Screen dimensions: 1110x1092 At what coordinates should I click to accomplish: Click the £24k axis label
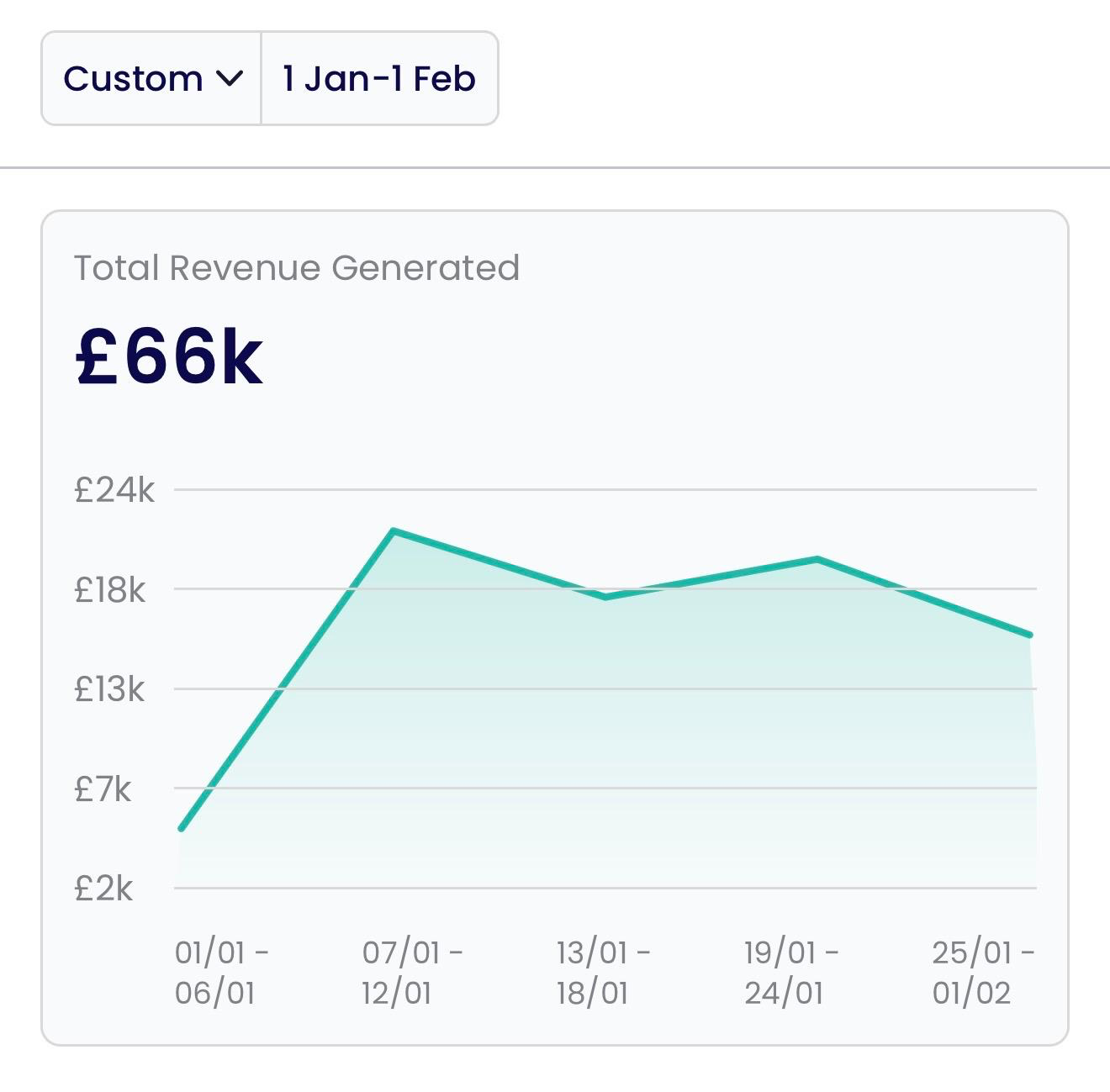114,490
